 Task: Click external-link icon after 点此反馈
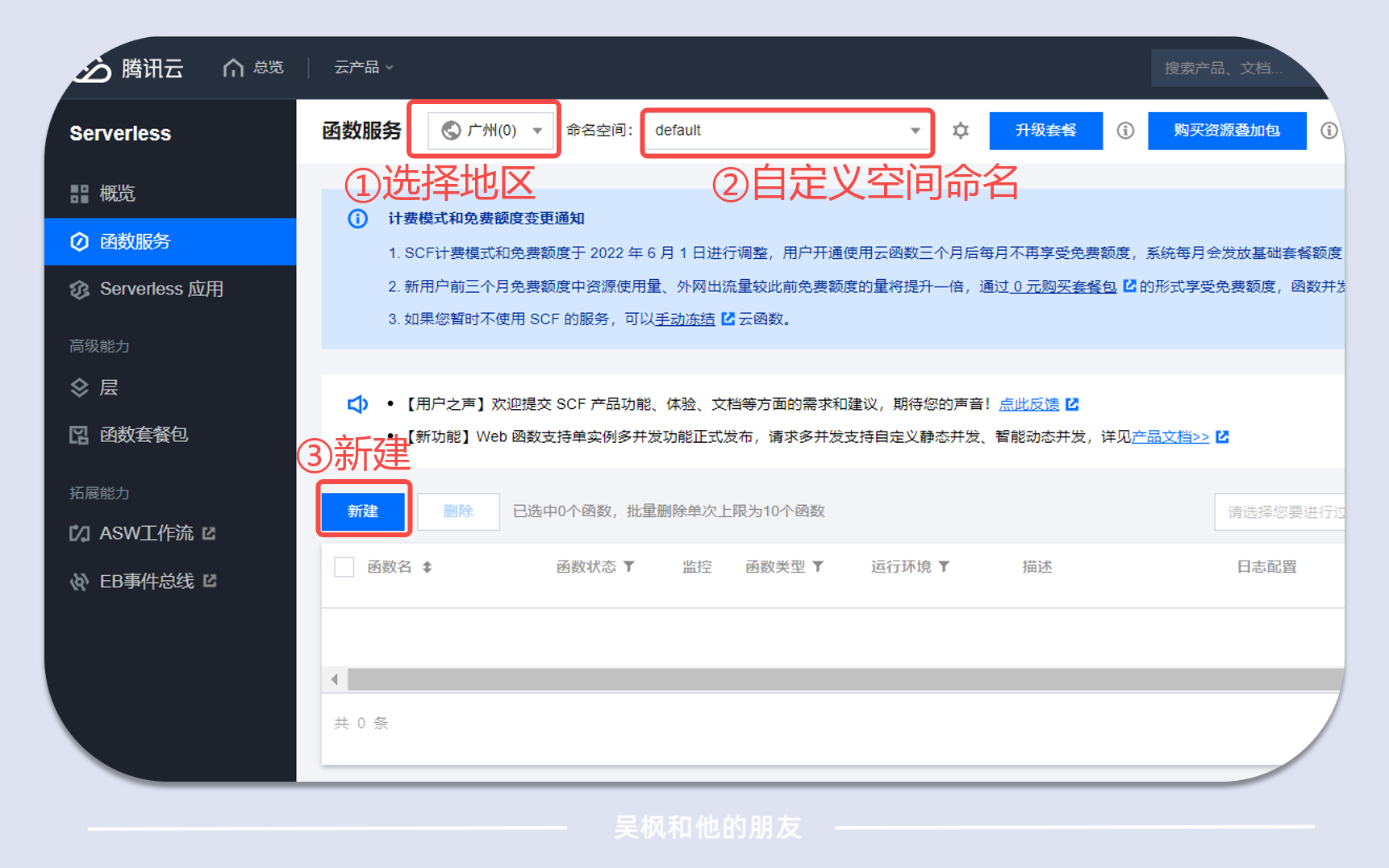tap(1072, 404)
